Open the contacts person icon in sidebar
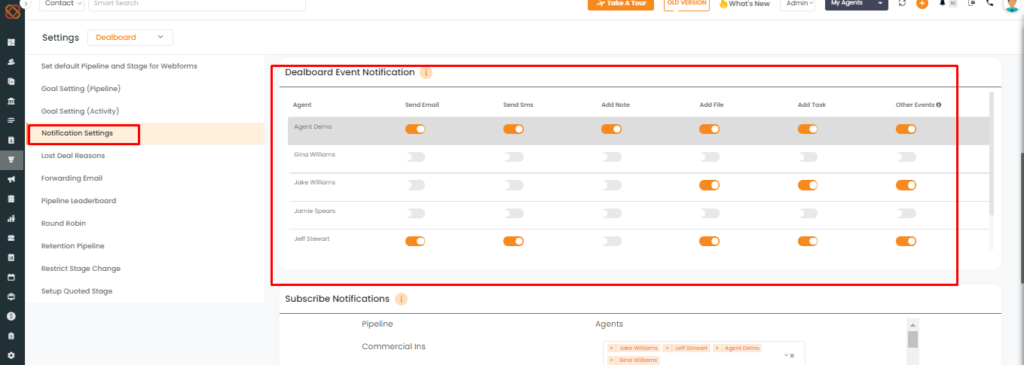 coord(11,62)
